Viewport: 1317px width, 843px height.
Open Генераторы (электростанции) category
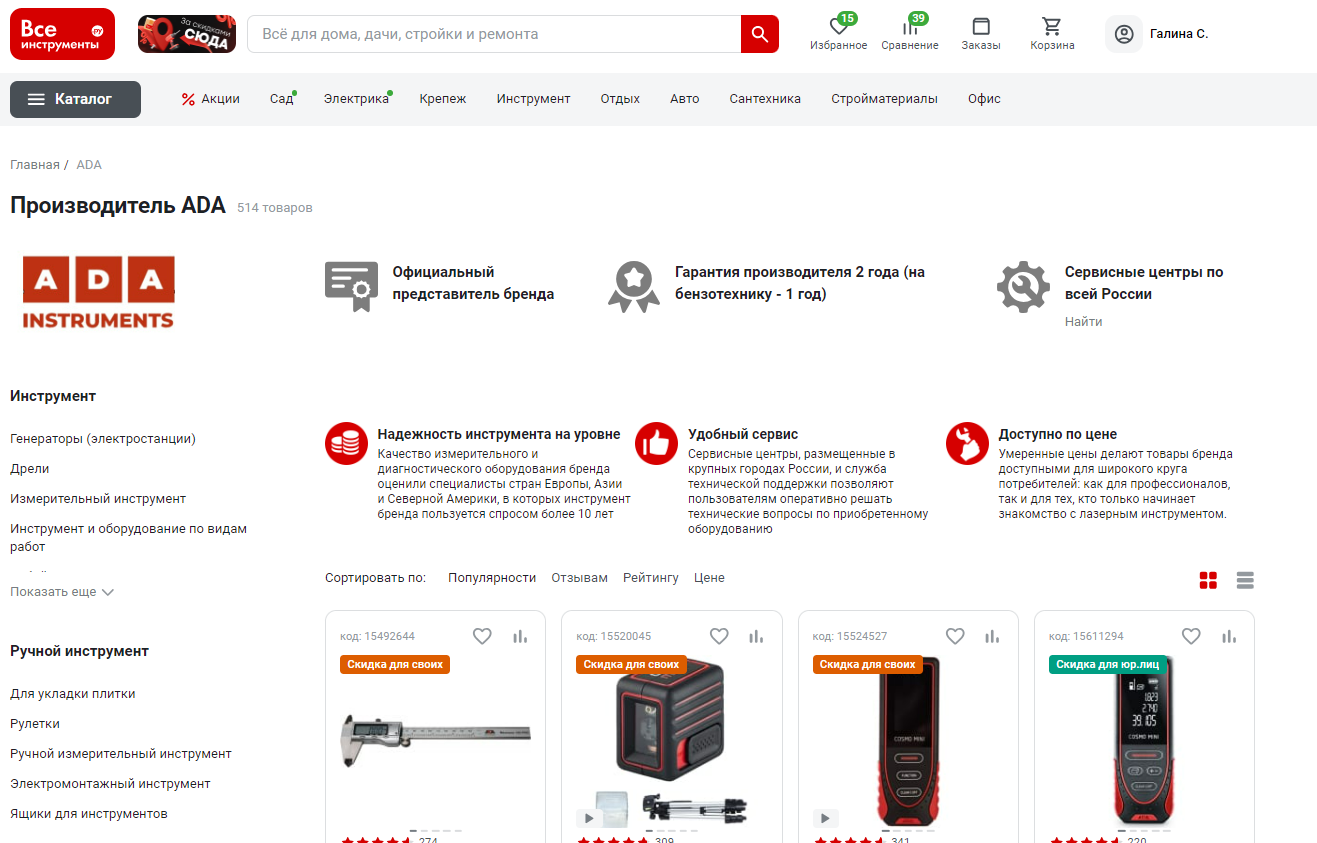[103, 439]
